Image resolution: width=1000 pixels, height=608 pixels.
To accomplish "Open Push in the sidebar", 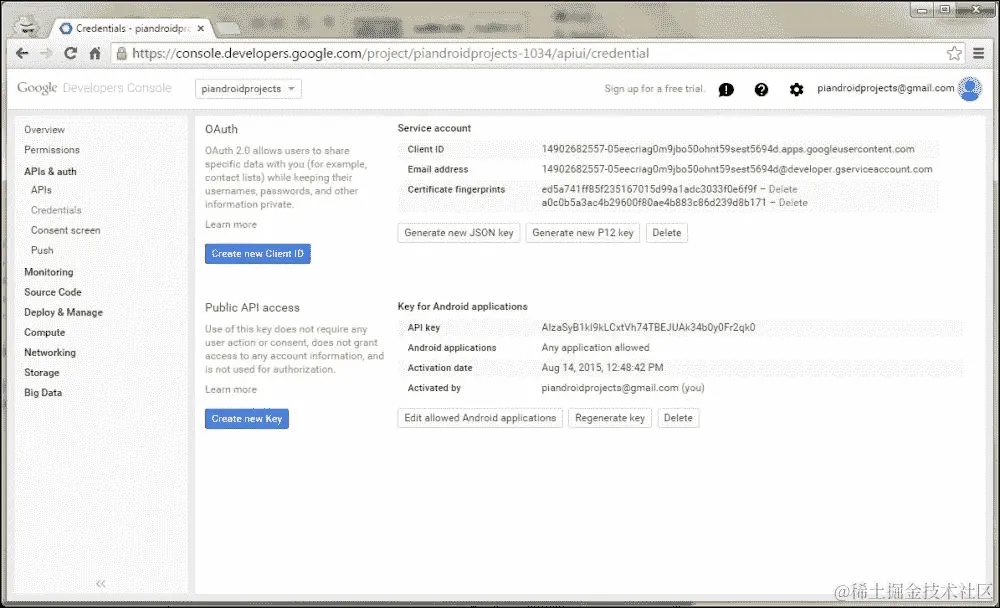I will pyautogui.click(x=42, y=250).
